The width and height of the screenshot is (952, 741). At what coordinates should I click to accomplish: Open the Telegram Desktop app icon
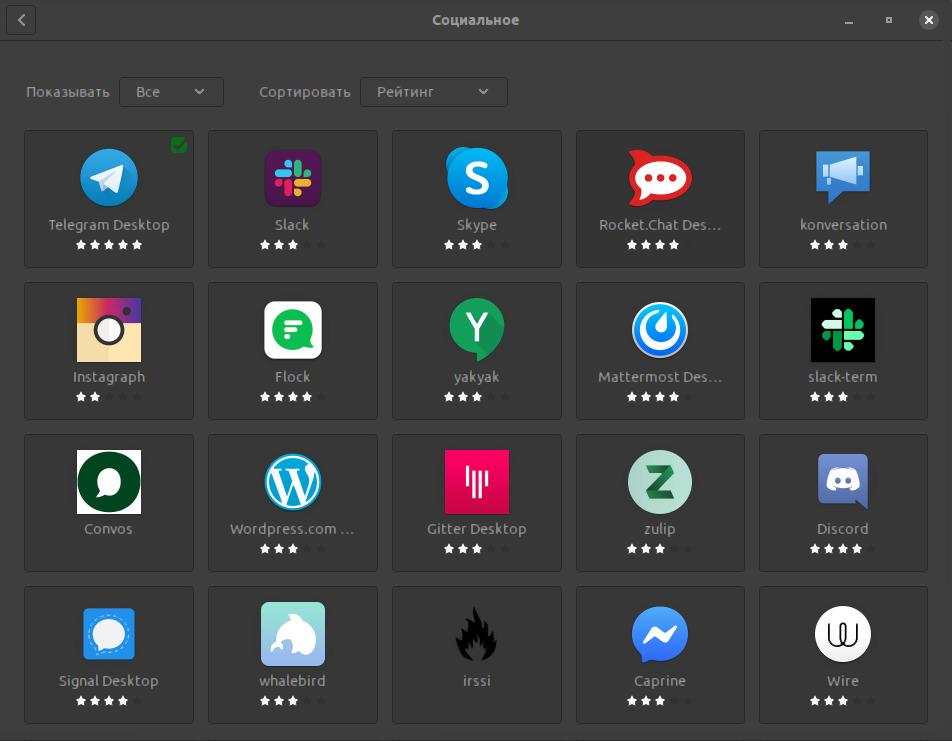pyautogui.click(x=109, y=178)
